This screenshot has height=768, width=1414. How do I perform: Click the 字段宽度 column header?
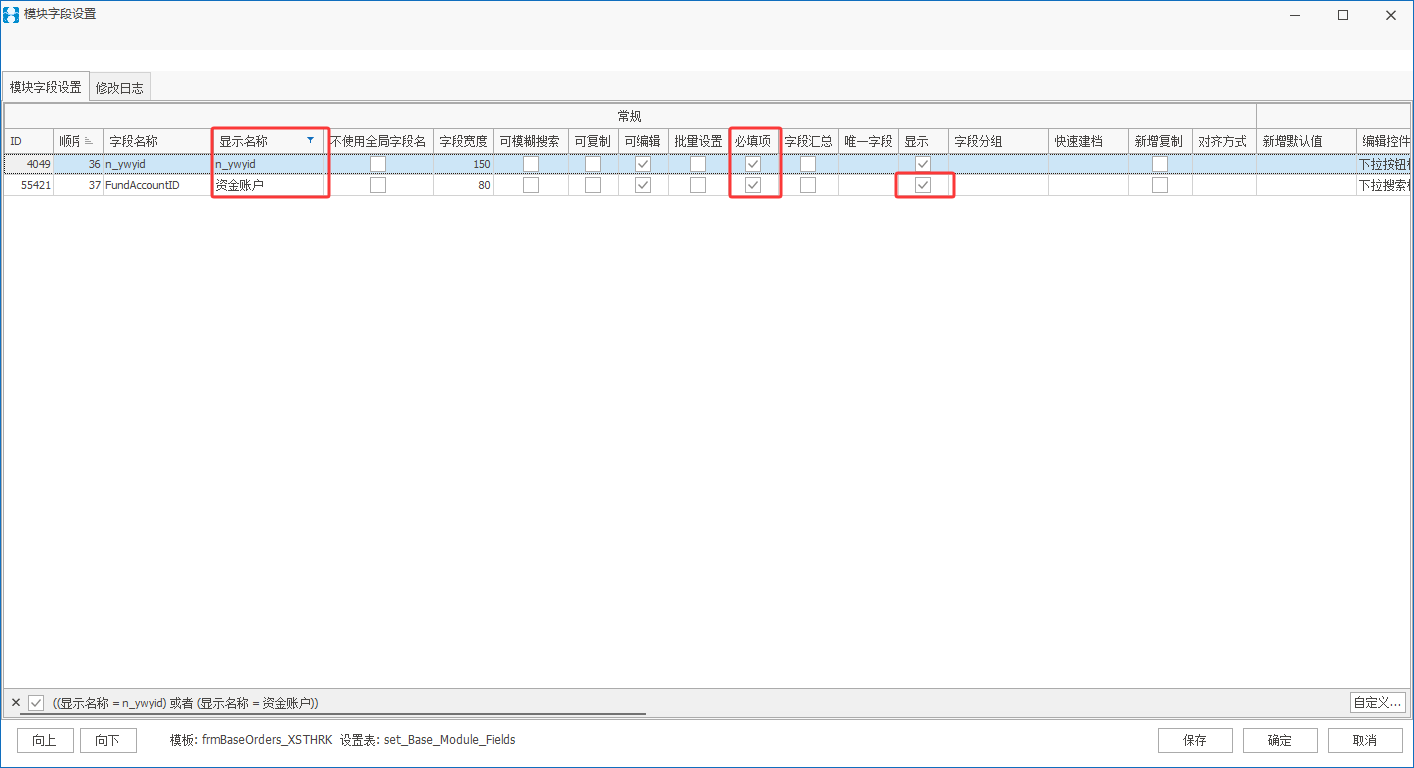[x=463, y=141]
